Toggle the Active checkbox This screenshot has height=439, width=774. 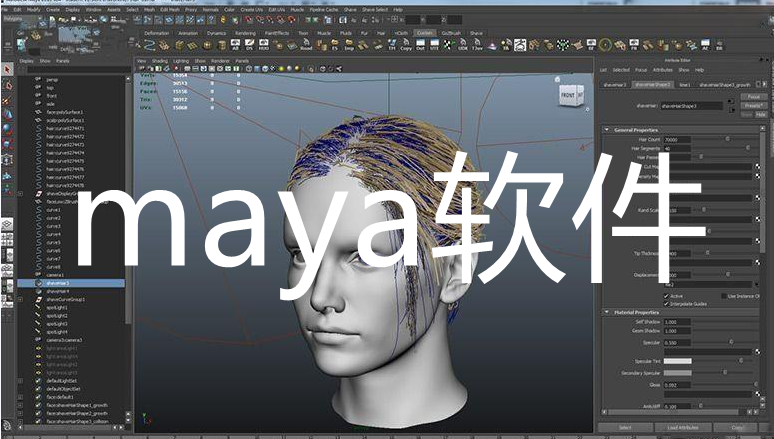coord(666,296)
